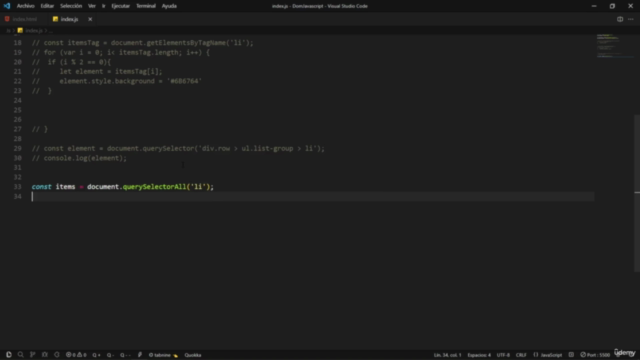This screenshot has height=360, width=640.
Task: Open the Source Control branch icon
Action: pyautogui.click(x=33, y=355)
